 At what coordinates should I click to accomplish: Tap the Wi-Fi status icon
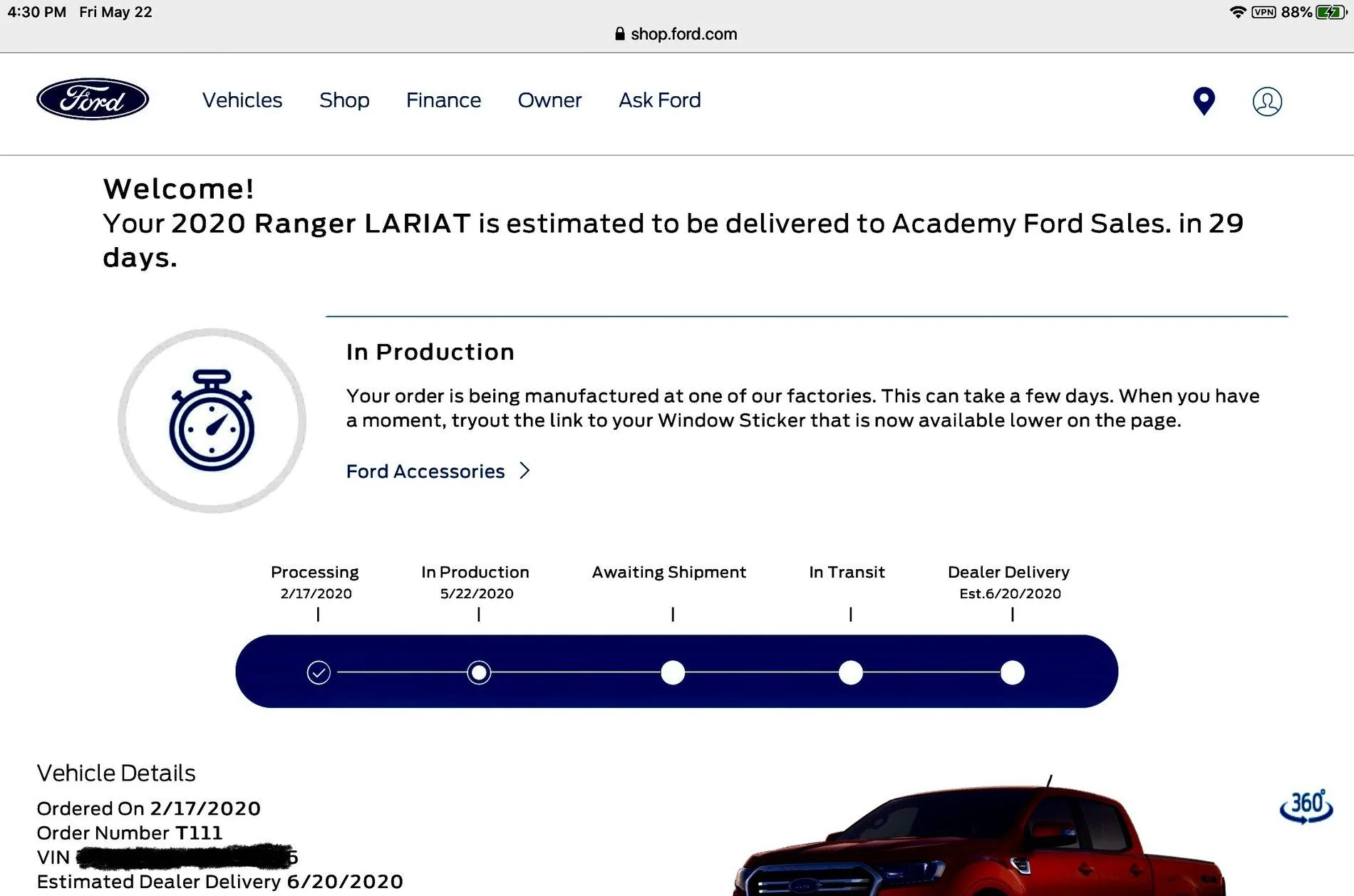click(1238, 12)
